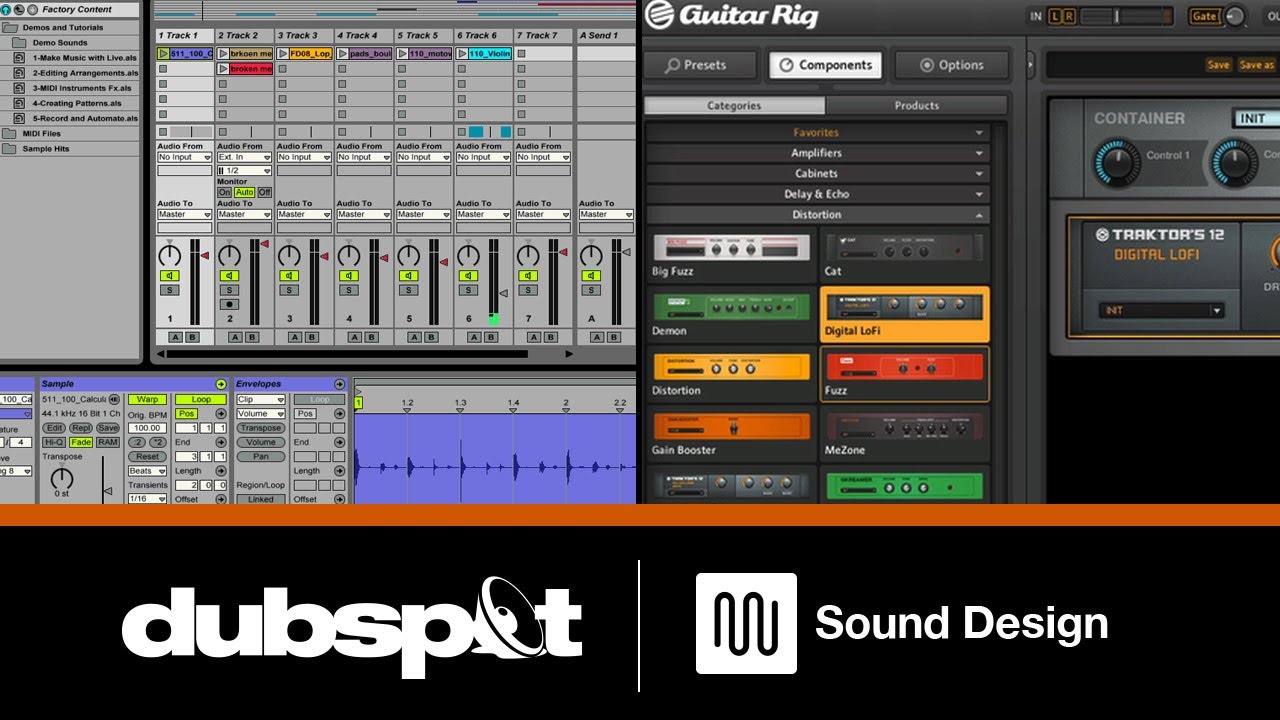
Task: Open Send A Audio To Master dropdown
Action: click(x=606, y=214)
